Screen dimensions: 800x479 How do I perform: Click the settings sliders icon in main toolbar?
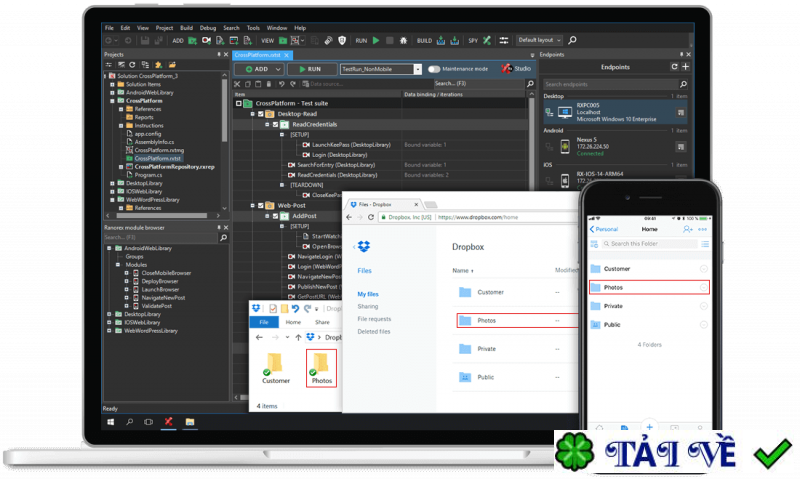coord(504,40)
